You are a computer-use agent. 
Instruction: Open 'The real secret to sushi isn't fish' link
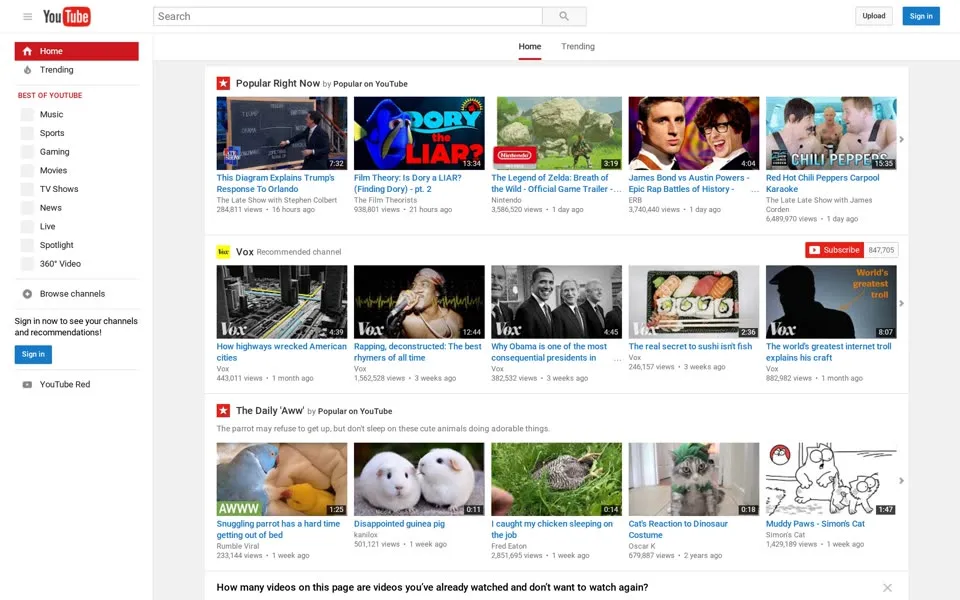point(690,347)
